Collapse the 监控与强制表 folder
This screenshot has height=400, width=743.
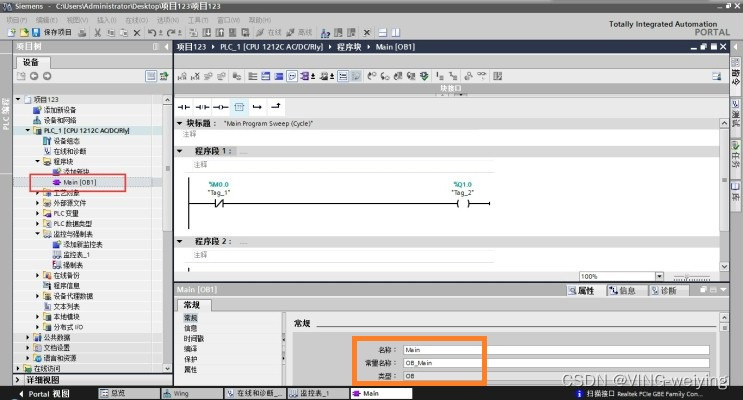point(37,234)
